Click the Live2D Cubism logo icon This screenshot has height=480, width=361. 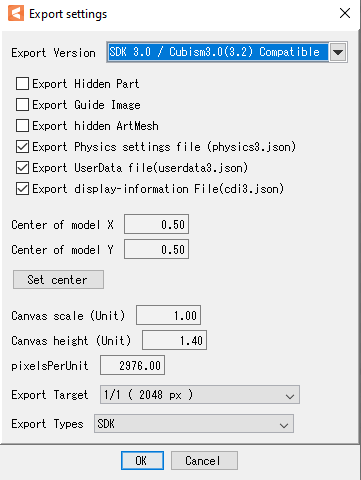(16, 13)
